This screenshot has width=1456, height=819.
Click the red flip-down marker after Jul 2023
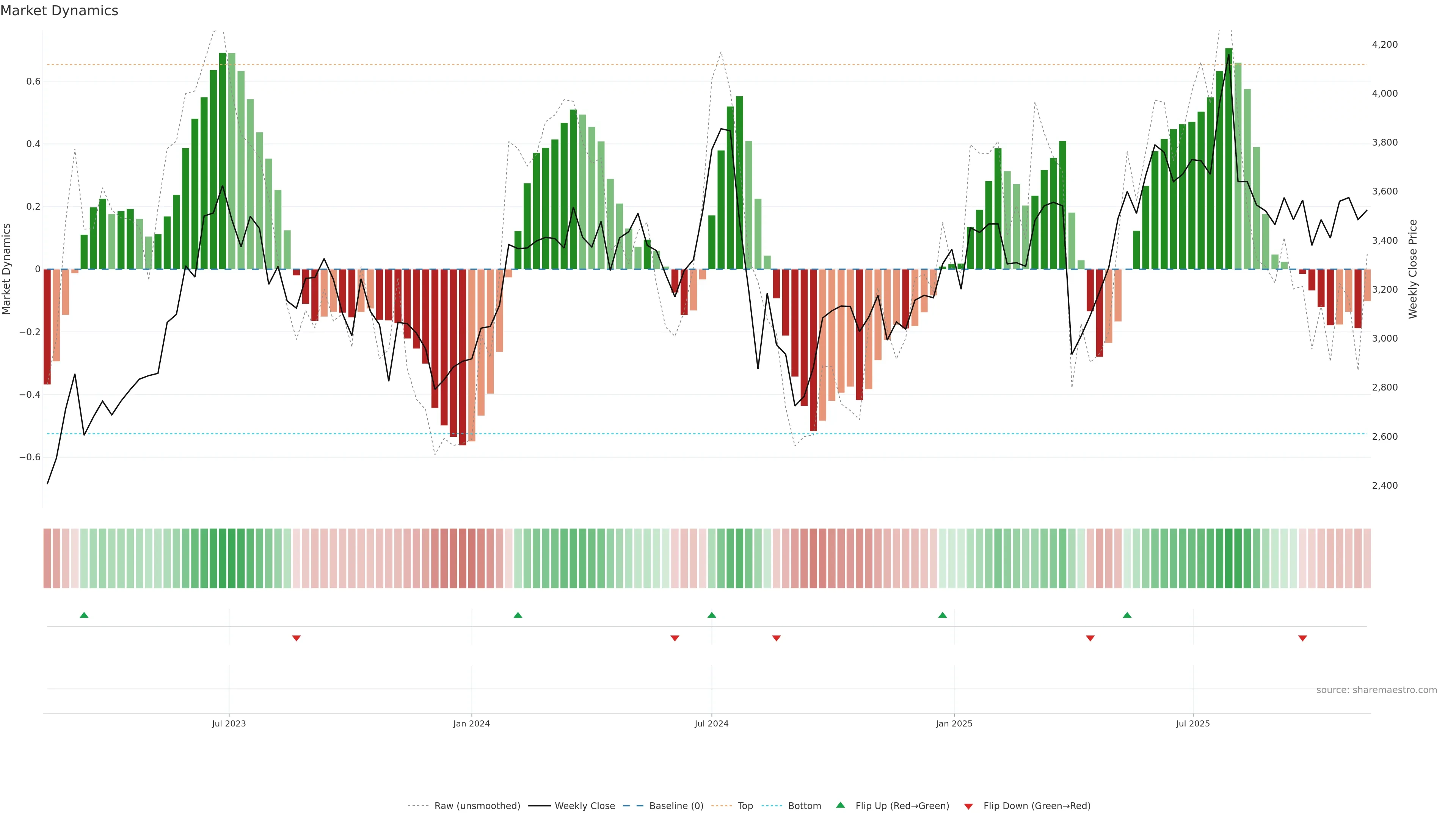point(296,638)
